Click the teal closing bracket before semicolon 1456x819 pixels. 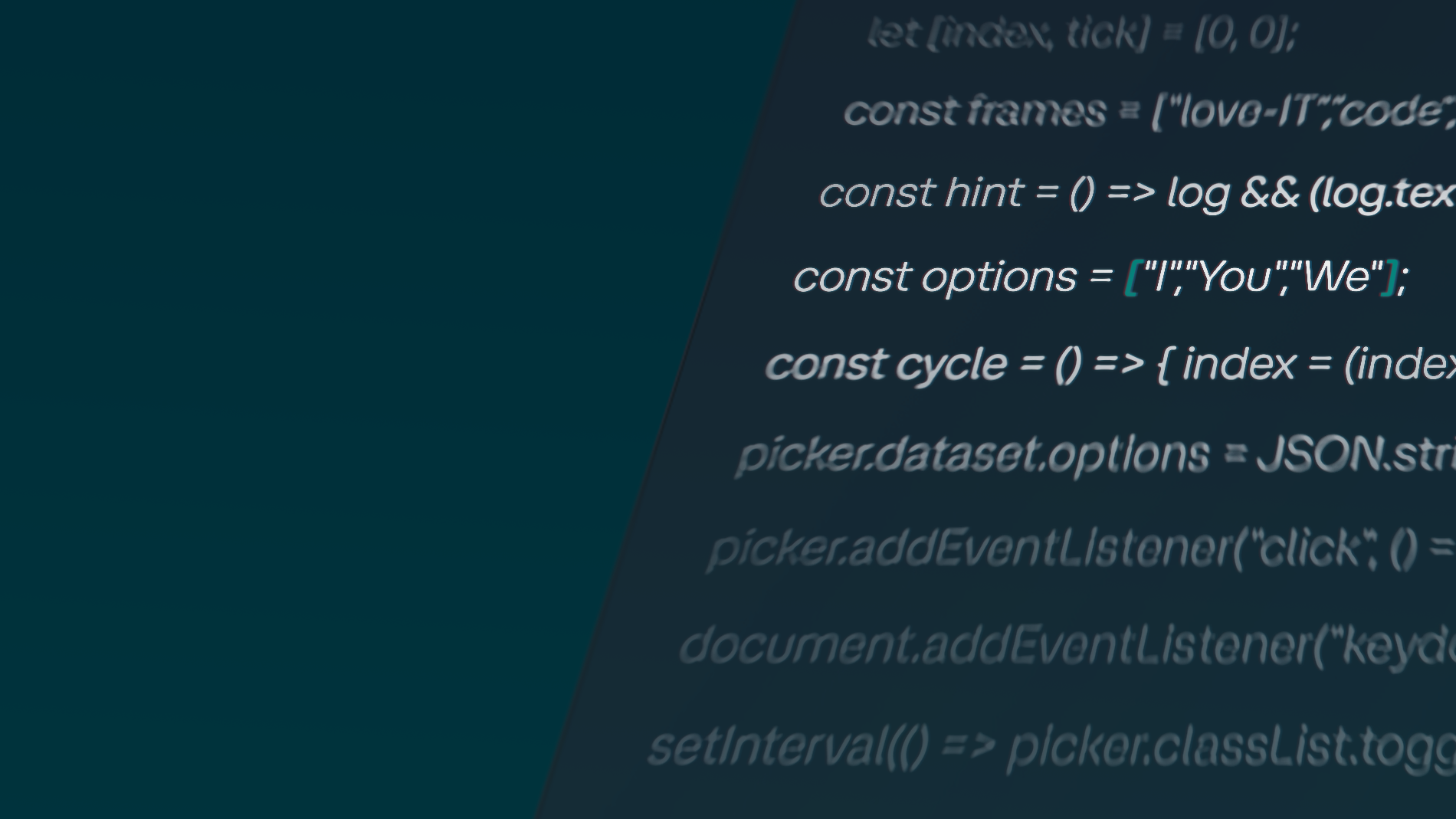(1390, 277)
